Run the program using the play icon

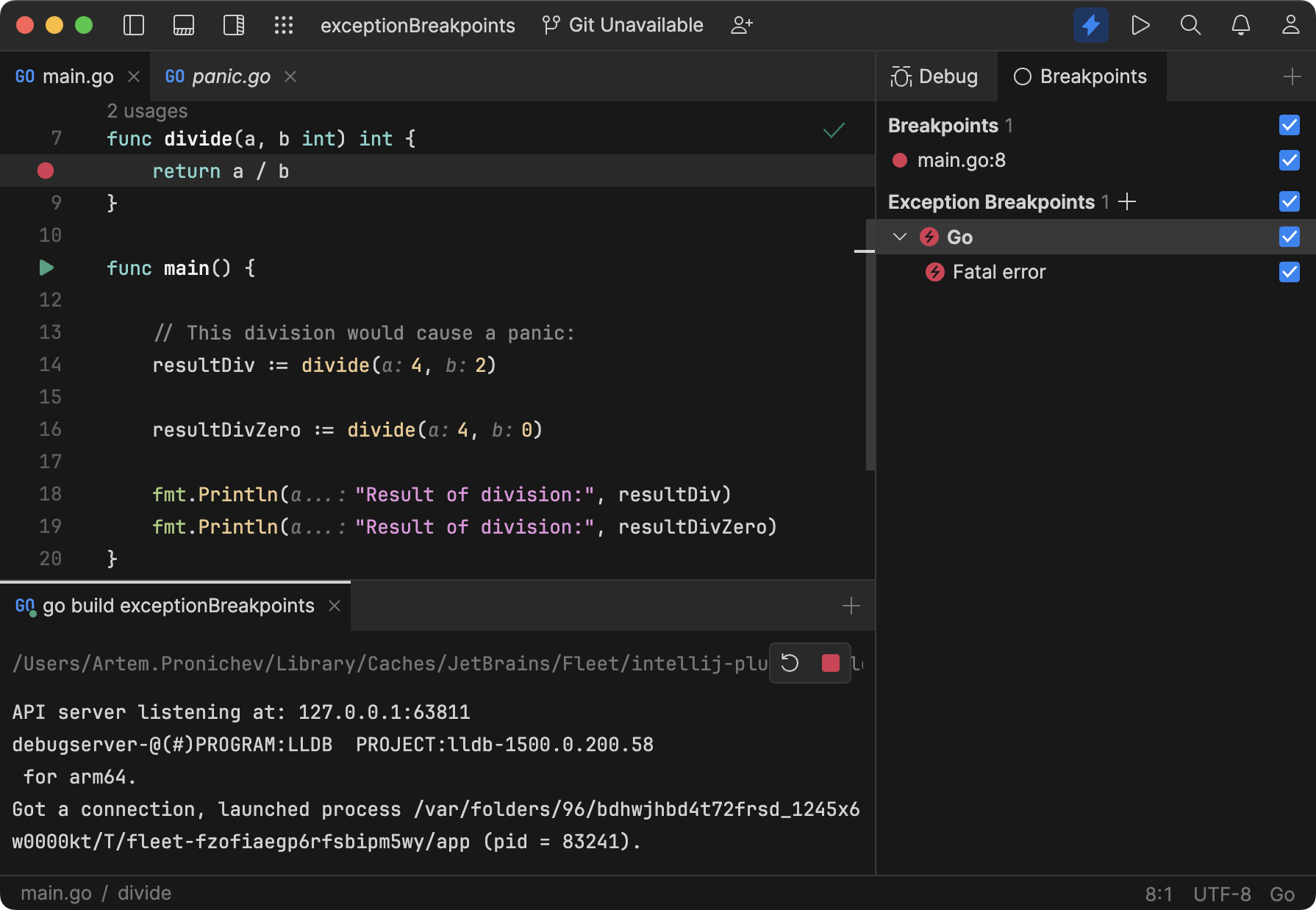pyautogui.click(x=1140, y=24)
